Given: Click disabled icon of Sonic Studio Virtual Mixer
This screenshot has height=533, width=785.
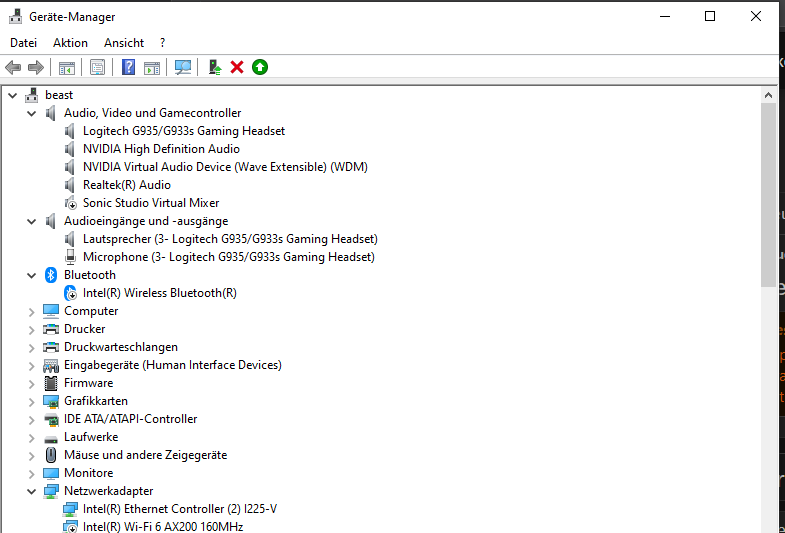Looking at the screenshot, I should [70, 203].
